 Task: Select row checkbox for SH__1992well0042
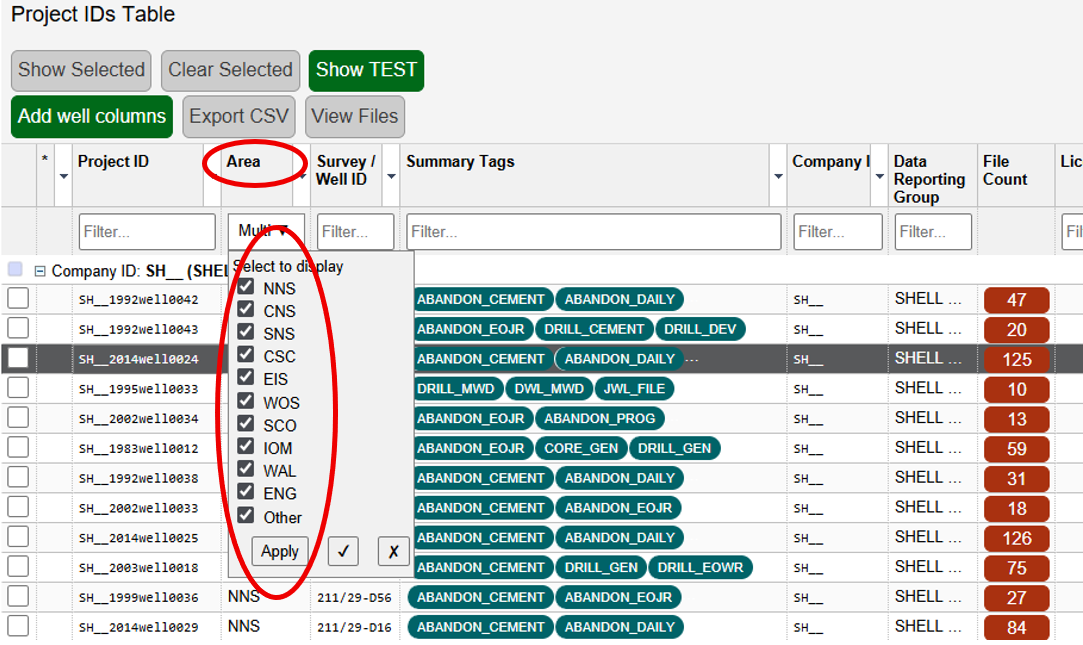tap(18, 299)
